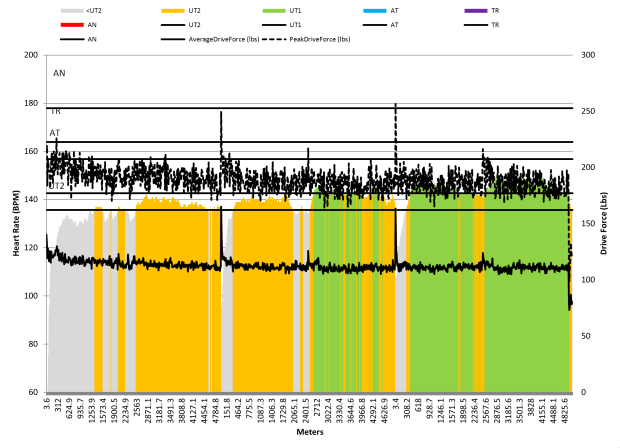Click the 200 tick on heart rate axis

[x=31, y=56]
